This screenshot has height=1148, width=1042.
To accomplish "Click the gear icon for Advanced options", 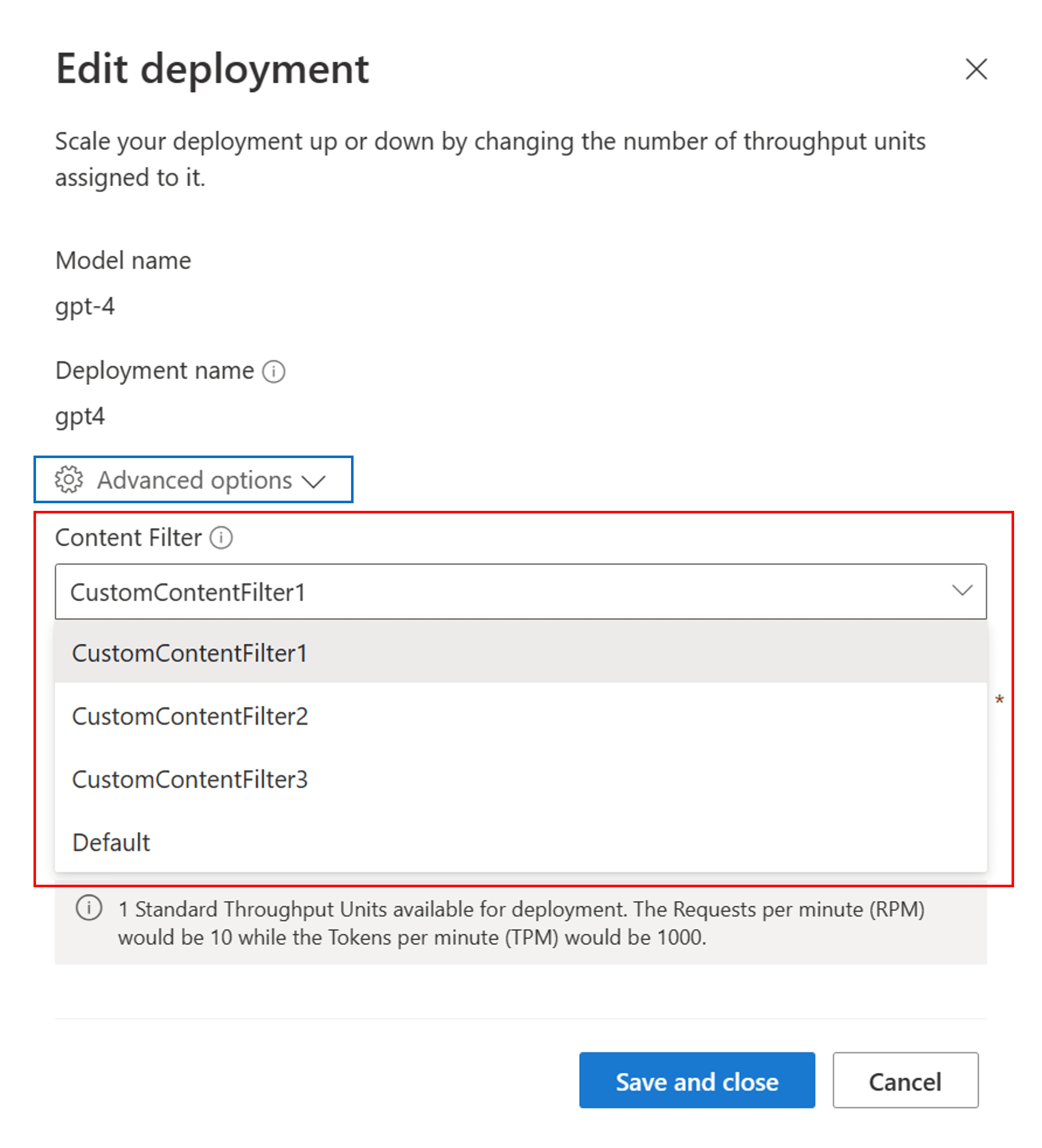I will [x=69, y=479].
